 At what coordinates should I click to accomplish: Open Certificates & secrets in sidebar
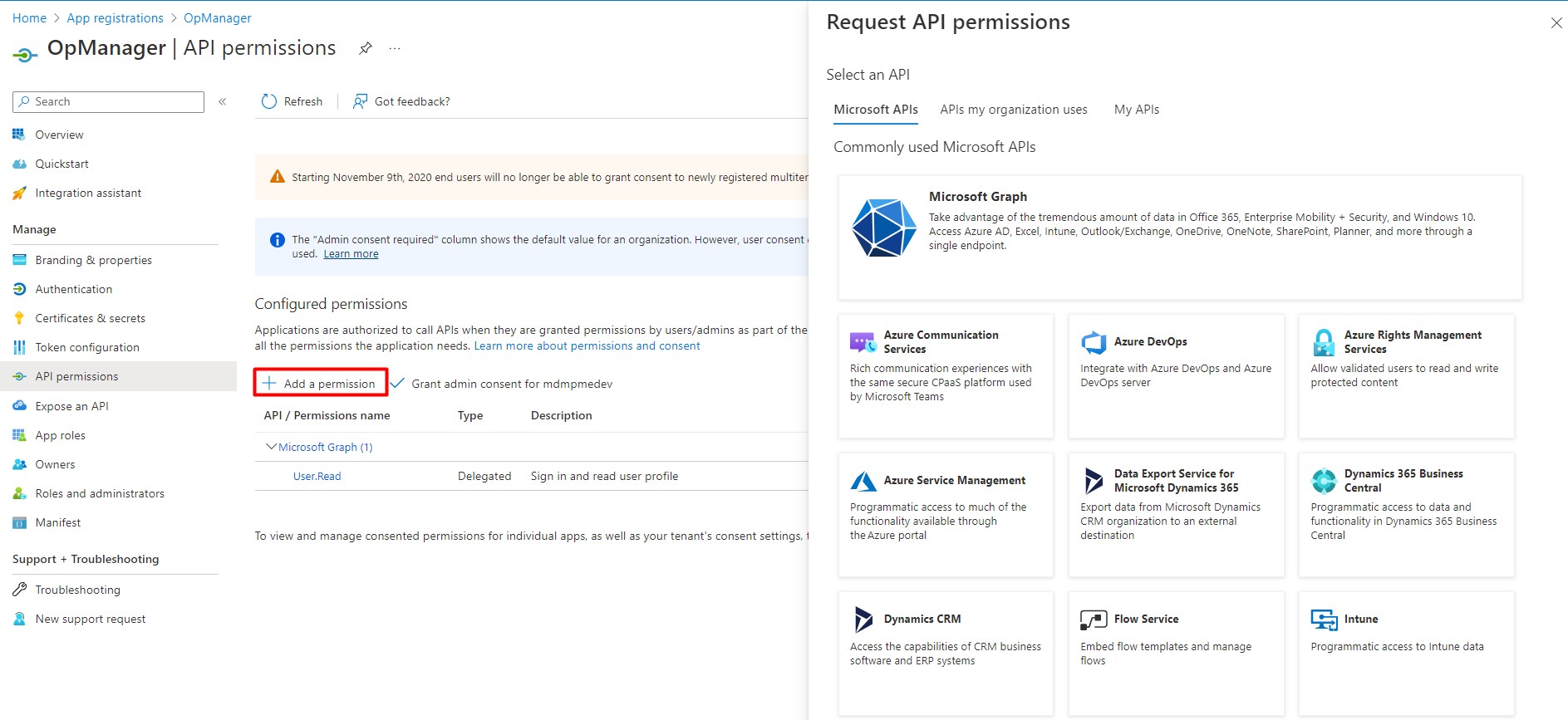tap(90, 318)
